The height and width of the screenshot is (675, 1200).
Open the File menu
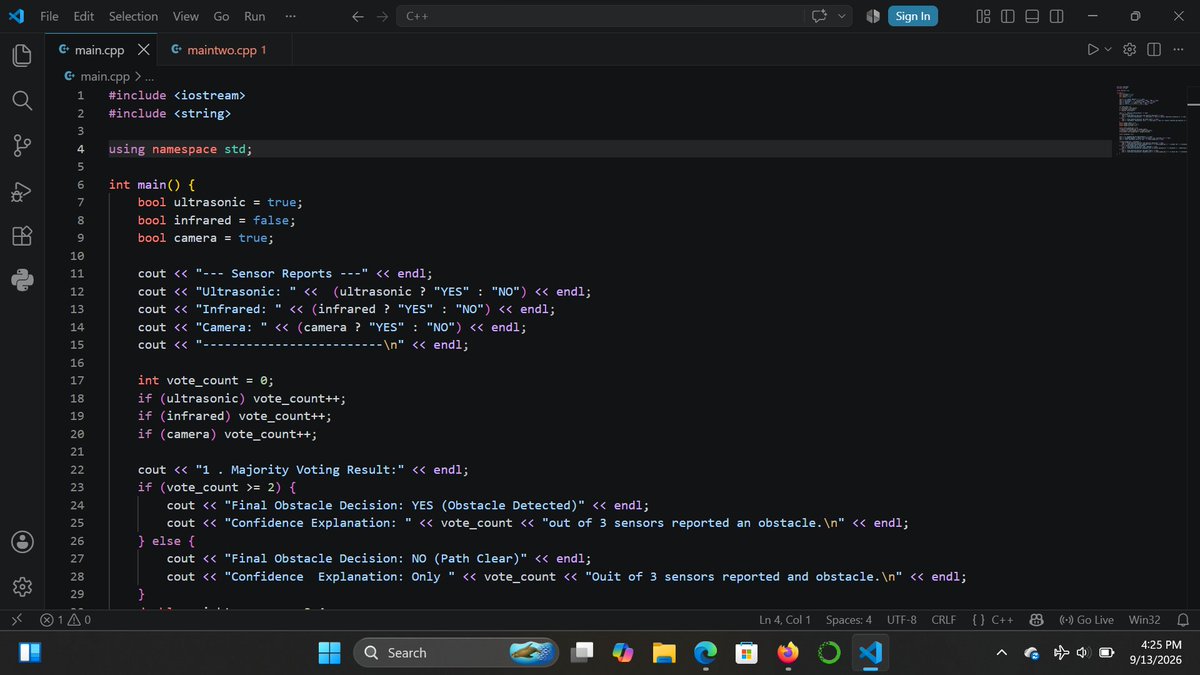click(x=49, y=16)
